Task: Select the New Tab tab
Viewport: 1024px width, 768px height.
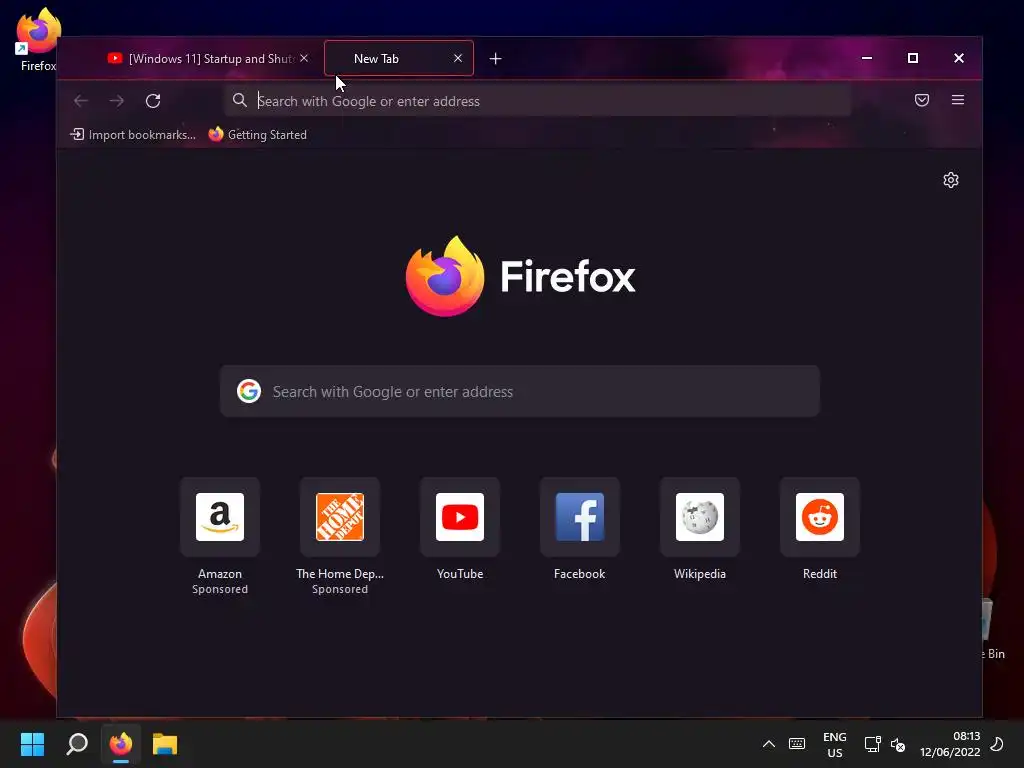Action: coord(398,59)
